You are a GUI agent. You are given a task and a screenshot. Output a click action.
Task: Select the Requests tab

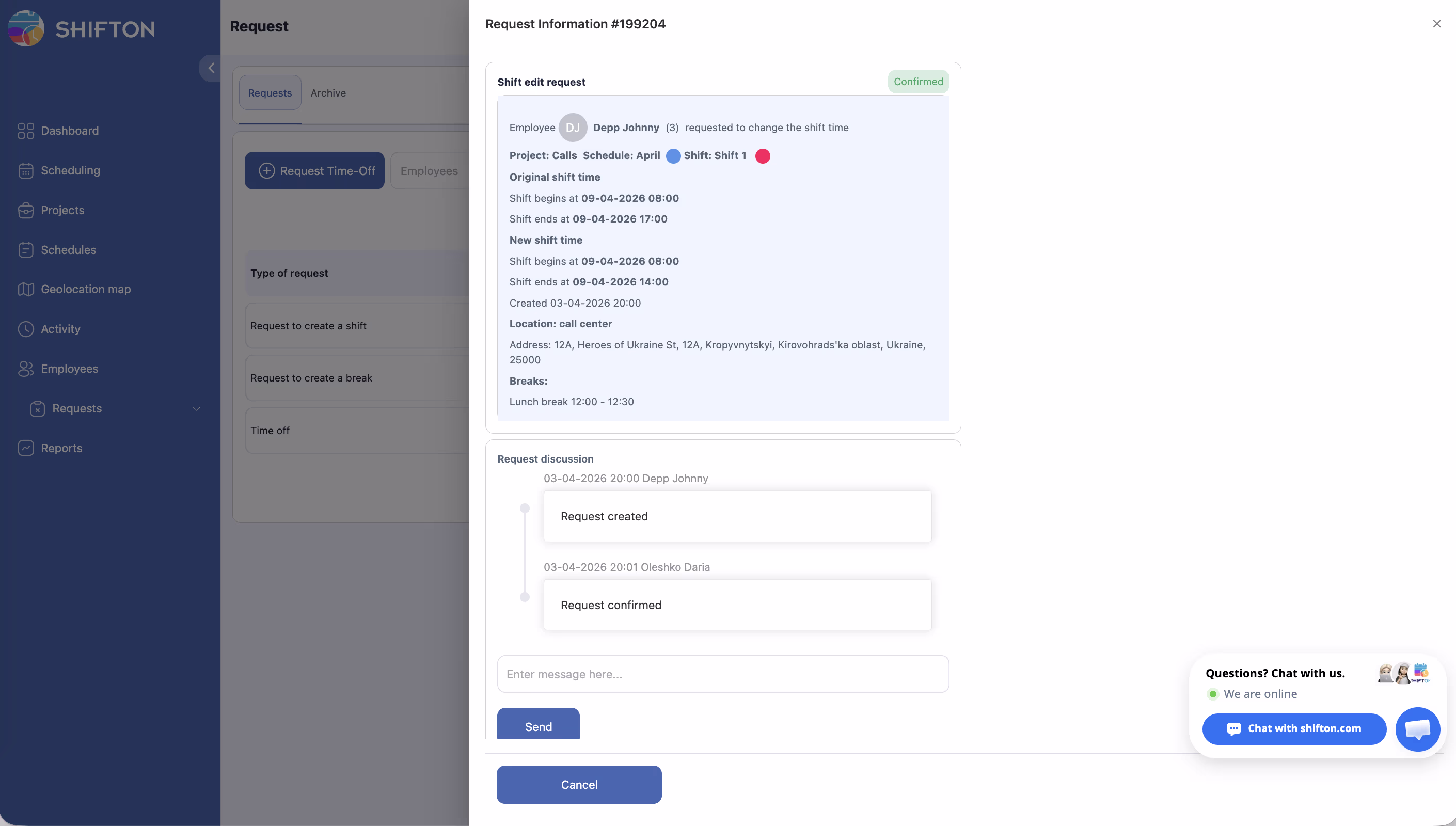coord(270,93)
